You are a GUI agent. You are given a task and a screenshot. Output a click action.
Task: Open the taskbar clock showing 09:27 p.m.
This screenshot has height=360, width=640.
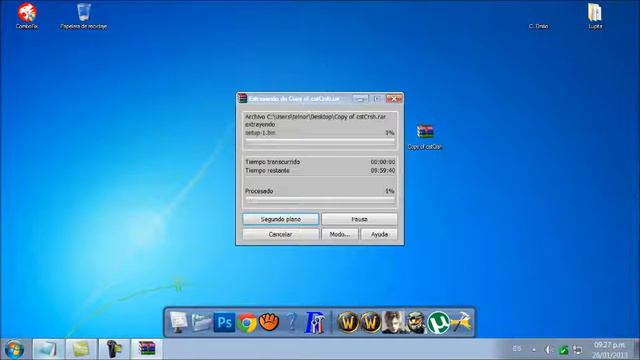(610, 349)
